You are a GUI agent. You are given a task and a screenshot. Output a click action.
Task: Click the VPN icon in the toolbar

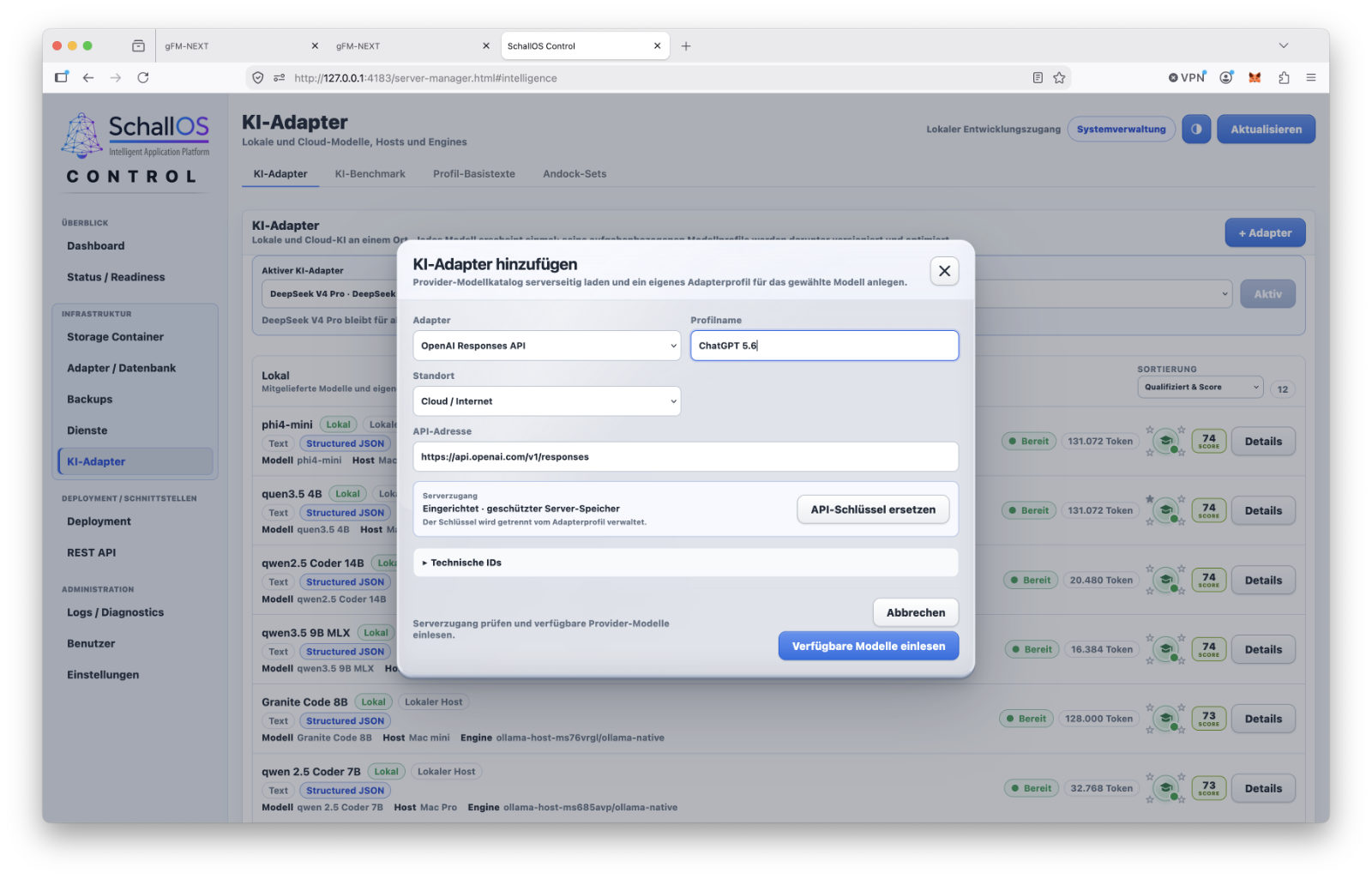coord(1187,78)
